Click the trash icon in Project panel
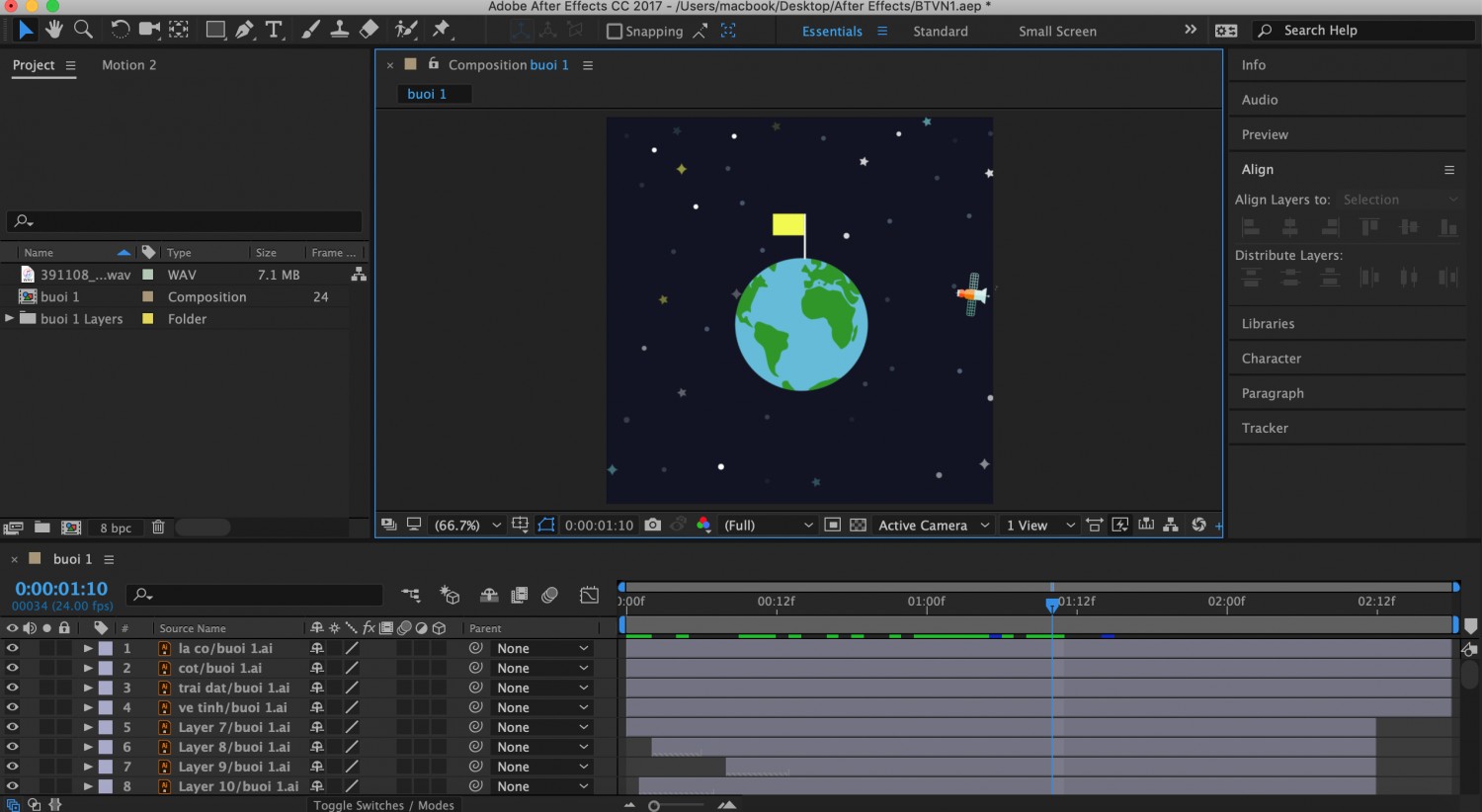The height and width of the screenshot is (812, 1482). click(158, 528)
